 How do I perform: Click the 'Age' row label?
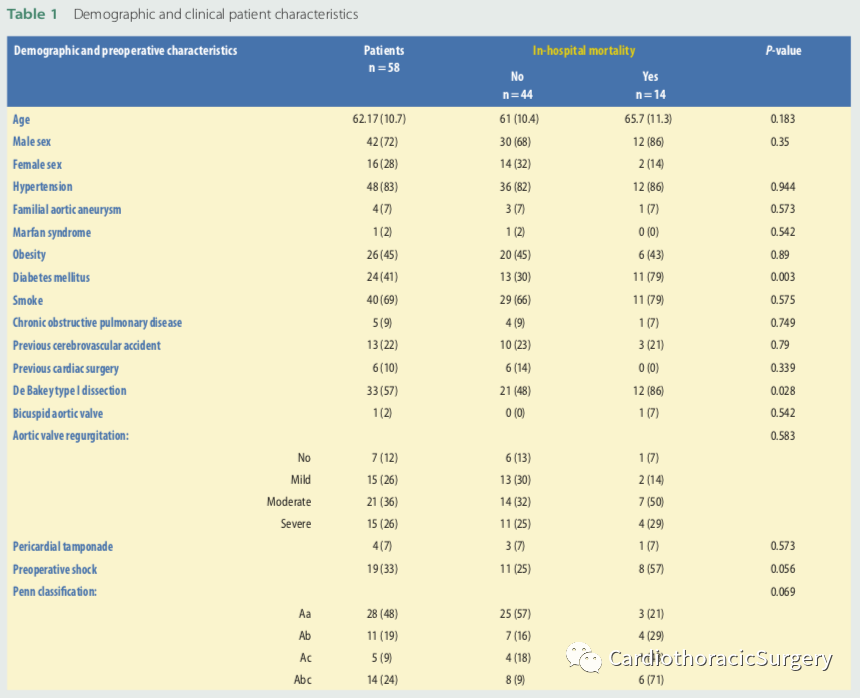[x=21, y=120]
